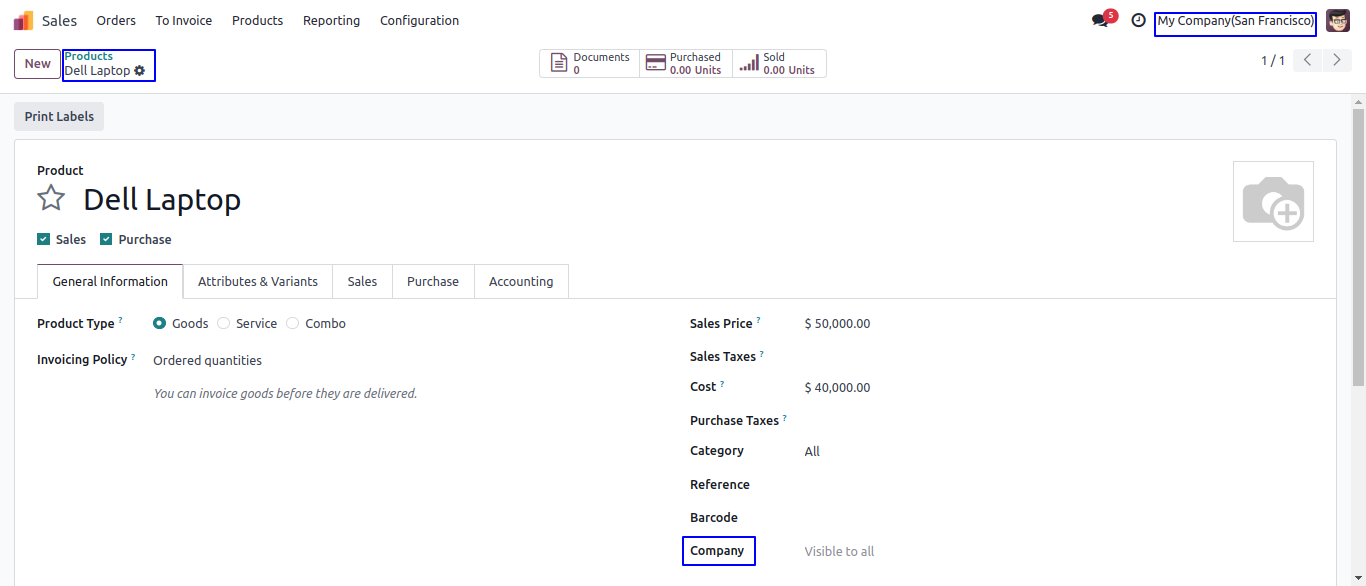Expand the Reporting menu
The image size is (1366, 586).
(x=331, y=20)
